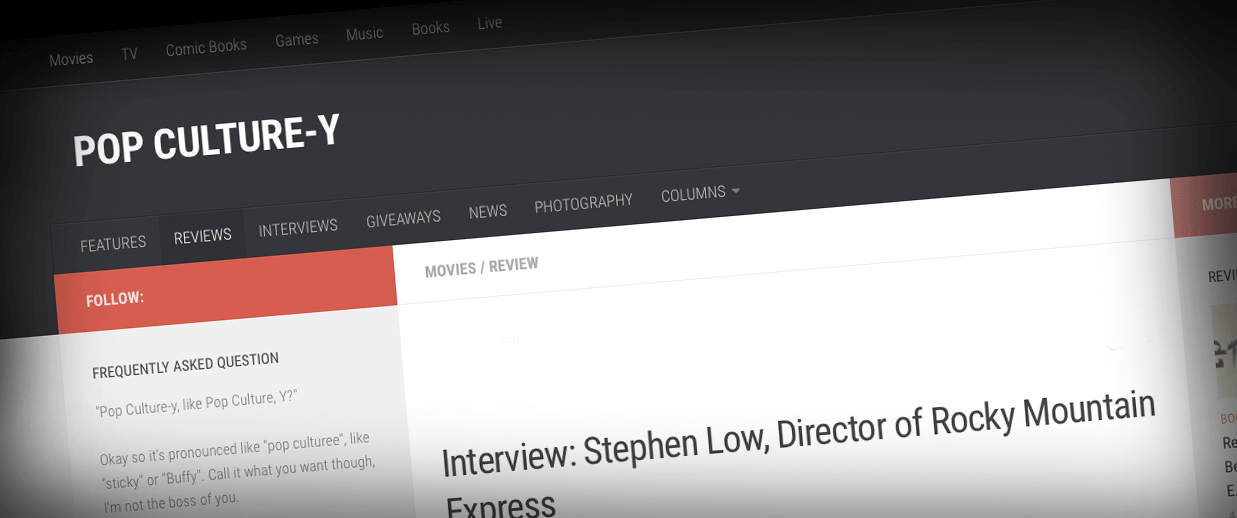Open the Giveaways tab
The width and height of the screenshot is (1237, 518).
point(403,218)
